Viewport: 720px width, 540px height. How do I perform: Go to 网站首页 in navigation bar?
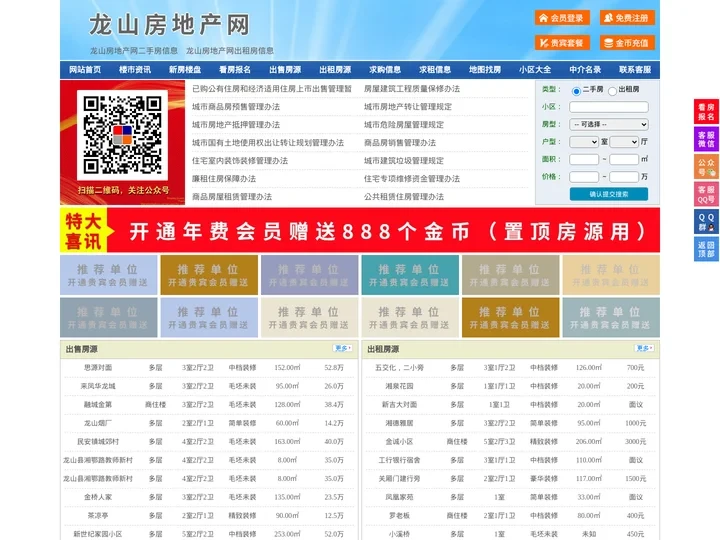click(85, 70)
